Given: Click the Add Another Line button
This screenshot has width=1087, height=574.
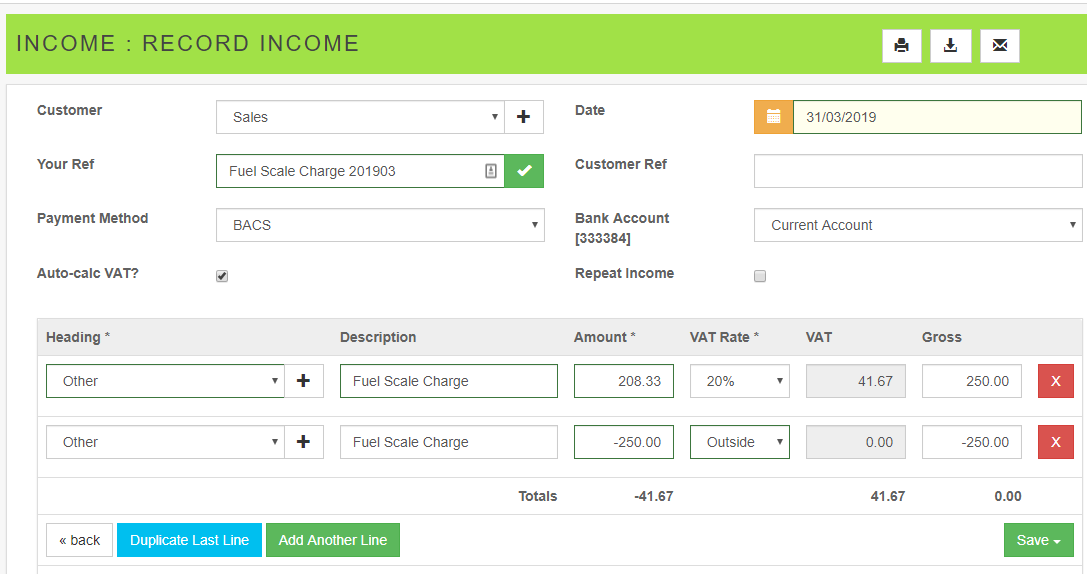Looking at the screenshot, I should tap(332, 540).
